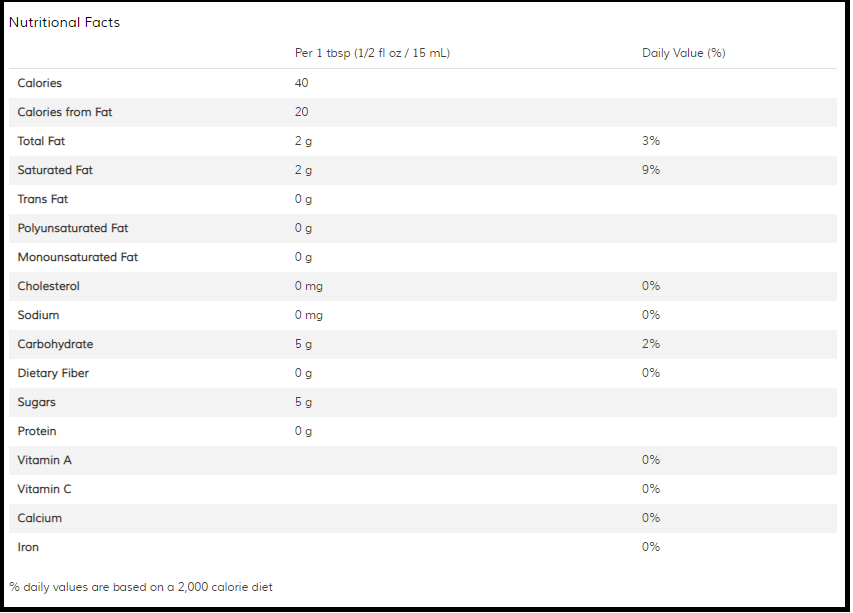Click the Polyunsaturated Fat label
This screenshot has width=853, height=613.
point(73,228)
